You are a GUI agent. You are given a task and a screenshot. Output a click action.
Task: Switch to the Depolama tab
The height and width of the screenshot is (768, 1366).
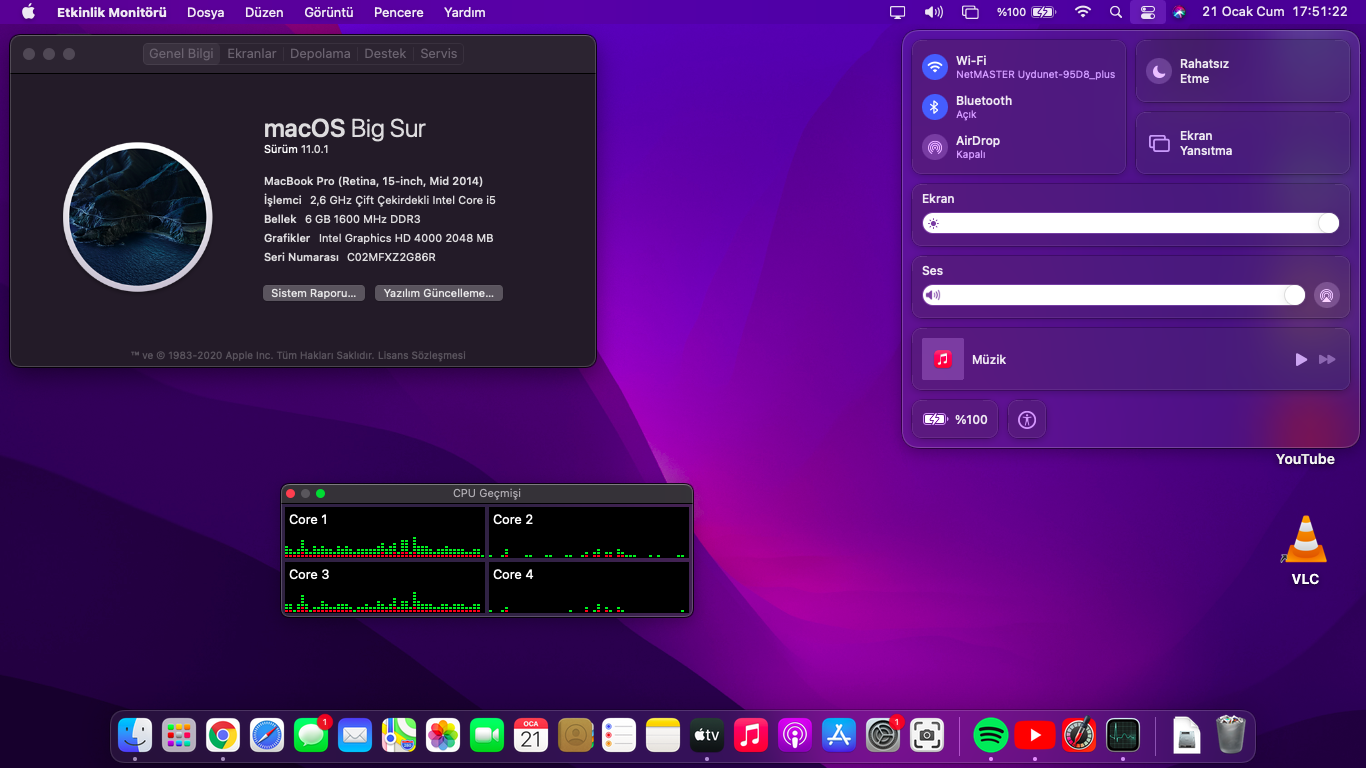click(320, 54)
